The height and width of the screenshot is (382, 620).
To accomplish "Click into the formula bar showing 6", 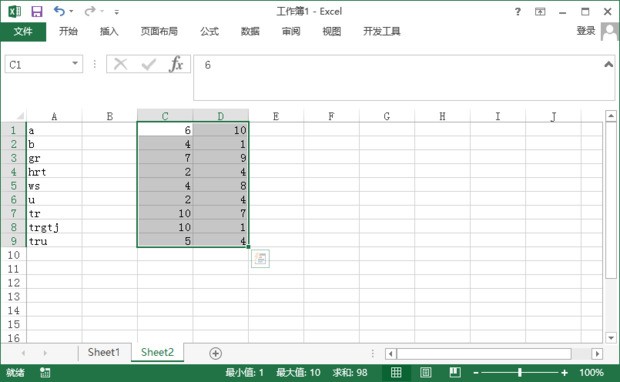I will pos(397,78).
